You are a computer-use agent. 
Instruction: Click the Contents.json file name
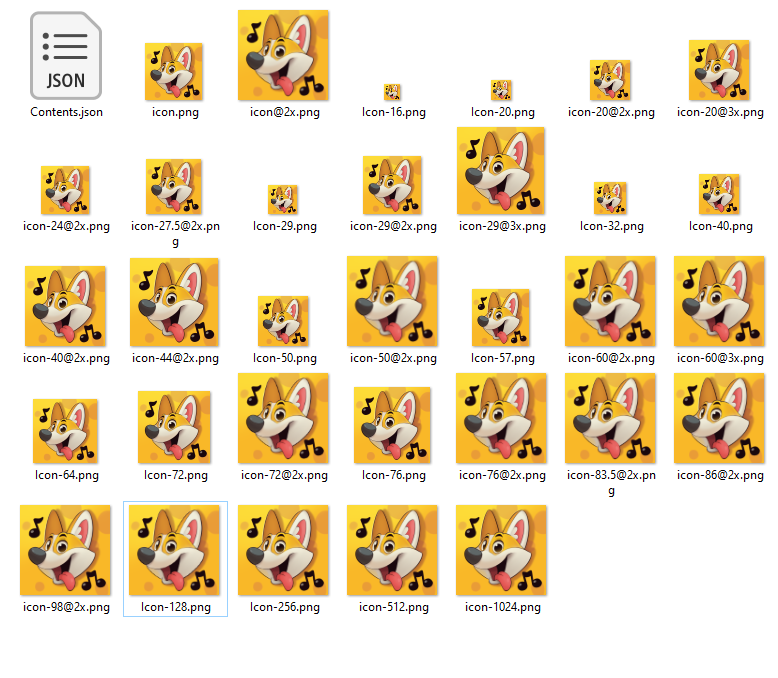[66, 112]
